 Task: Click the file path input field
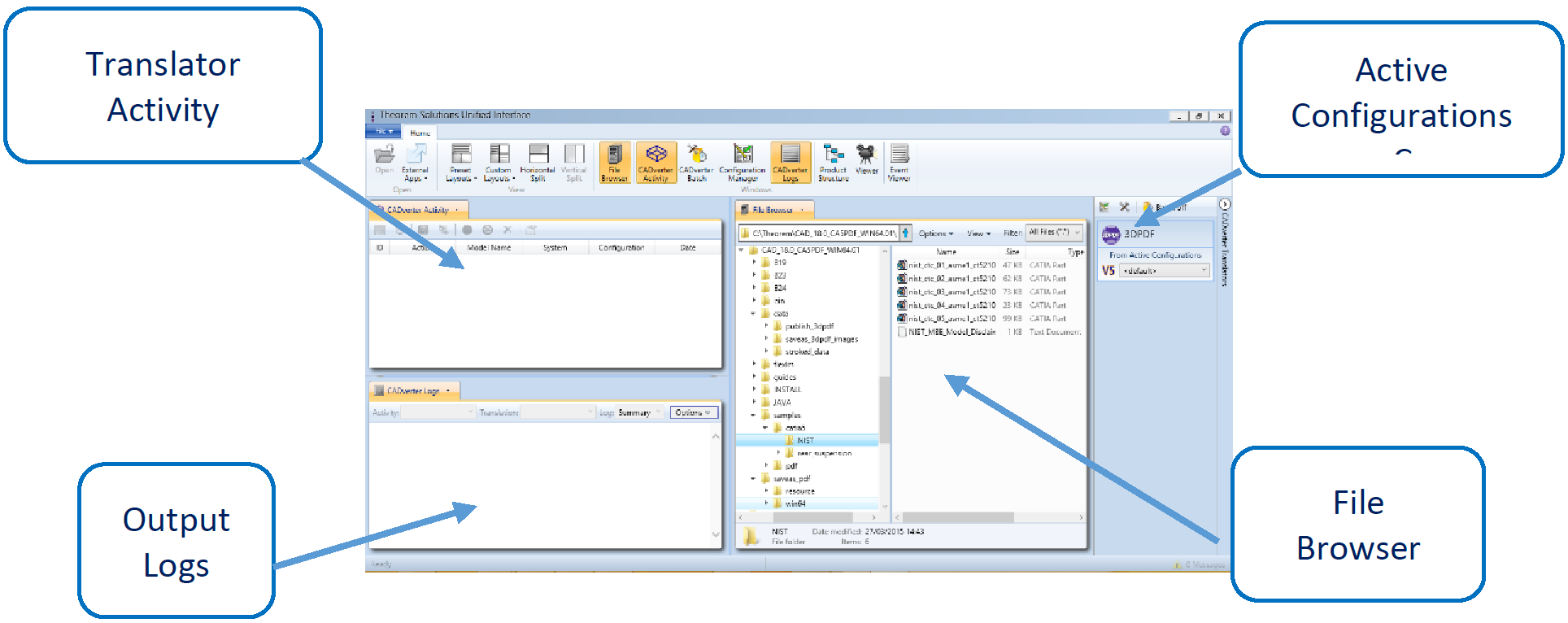819,233
